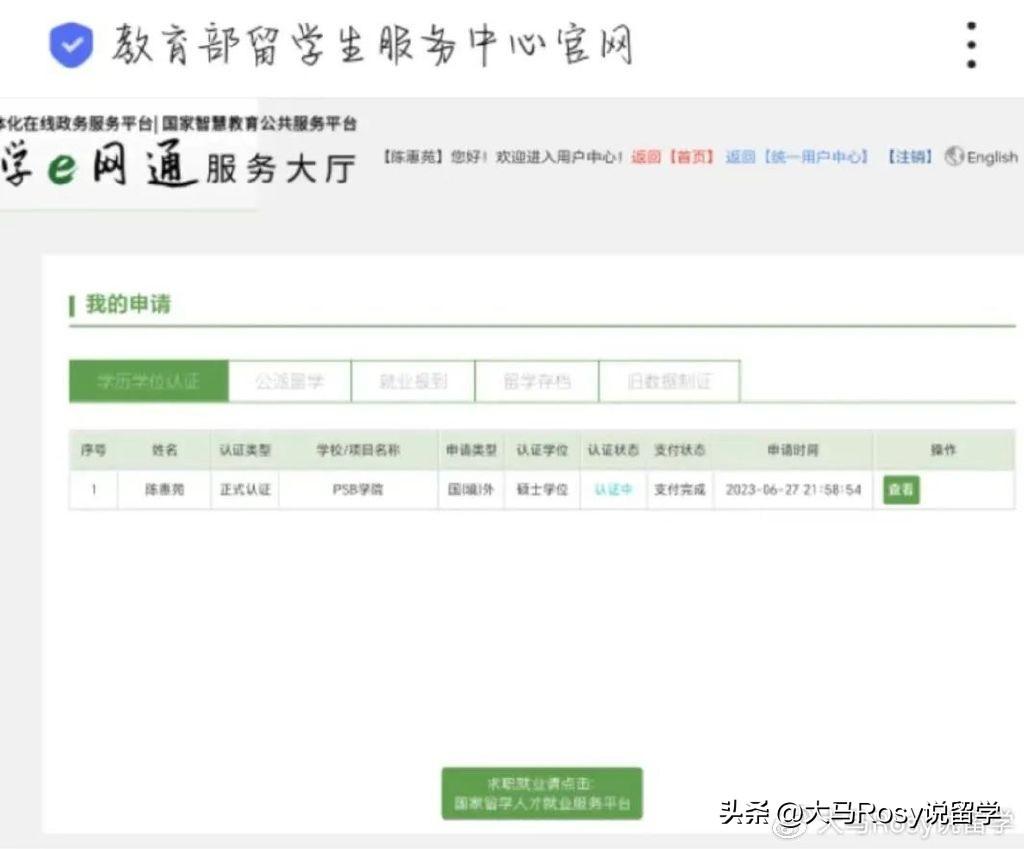This screenshot has width=1024, height=849.
Task: Log out via the 【注销】 link
Action: pyautogui.click(x=910, y=157)
